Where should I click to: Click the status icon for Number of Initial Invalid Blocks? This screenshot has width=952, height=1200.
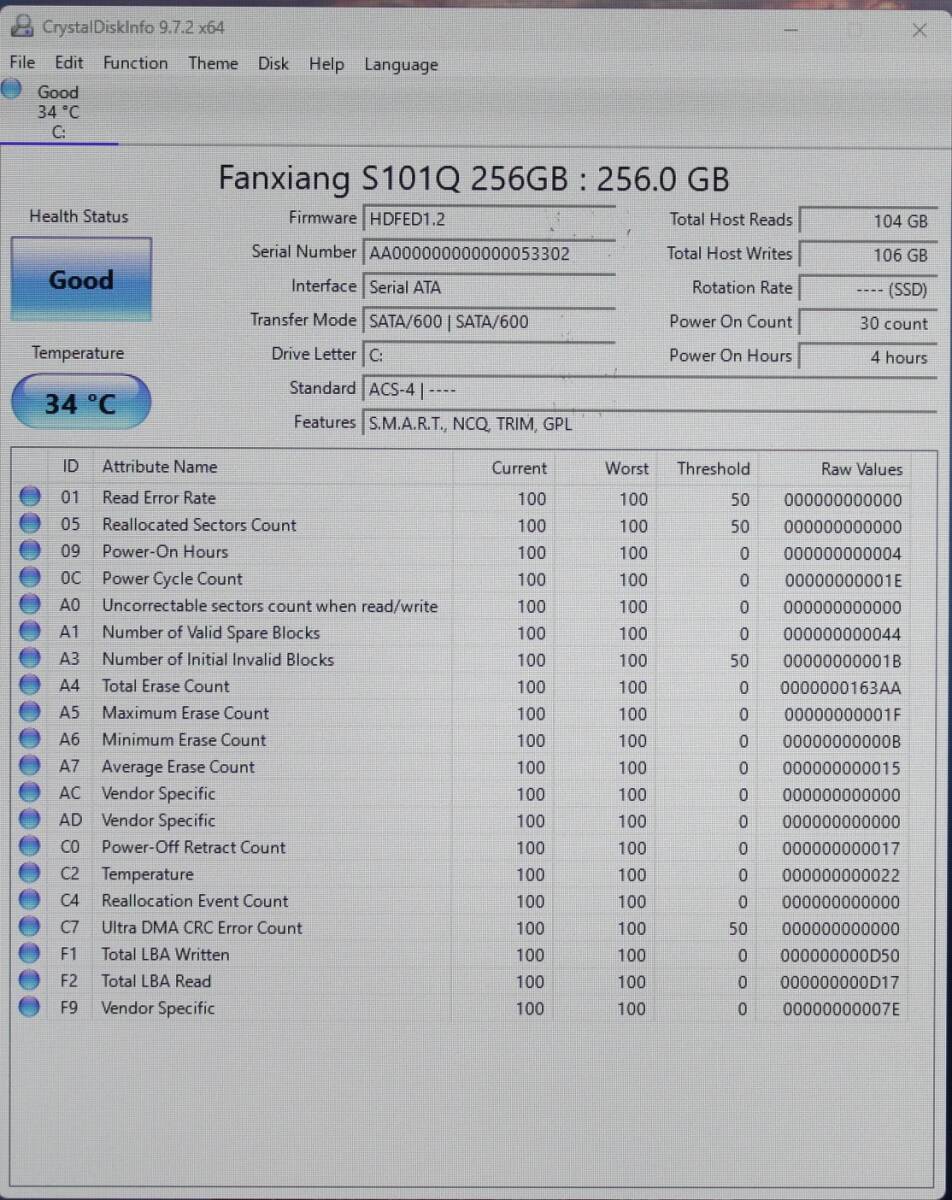tap(31, 659)
